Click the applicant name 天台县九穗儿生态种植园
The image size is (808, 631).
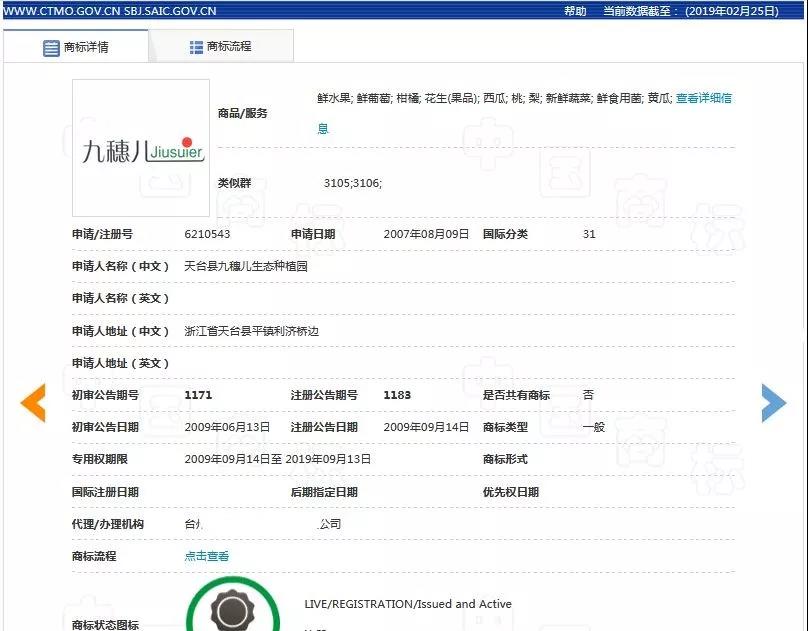coord(246,266)
